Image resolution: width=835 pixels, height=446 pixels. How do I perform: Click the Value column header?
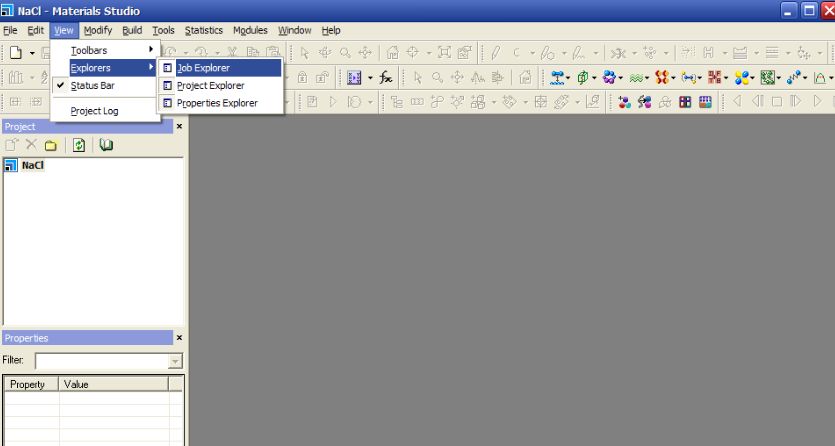[x=112, y=384]
